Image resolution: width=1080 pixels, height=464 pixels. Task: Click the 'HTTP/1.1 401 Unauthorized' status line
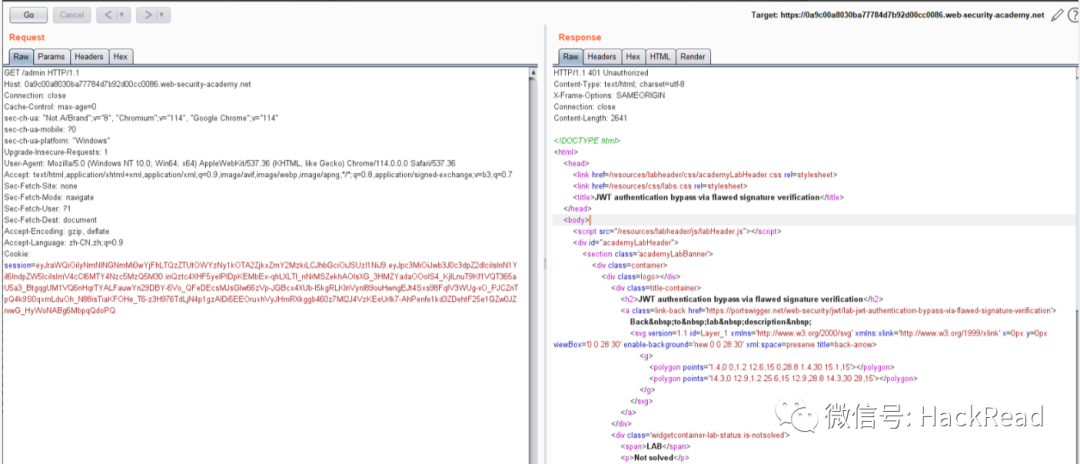601,72
